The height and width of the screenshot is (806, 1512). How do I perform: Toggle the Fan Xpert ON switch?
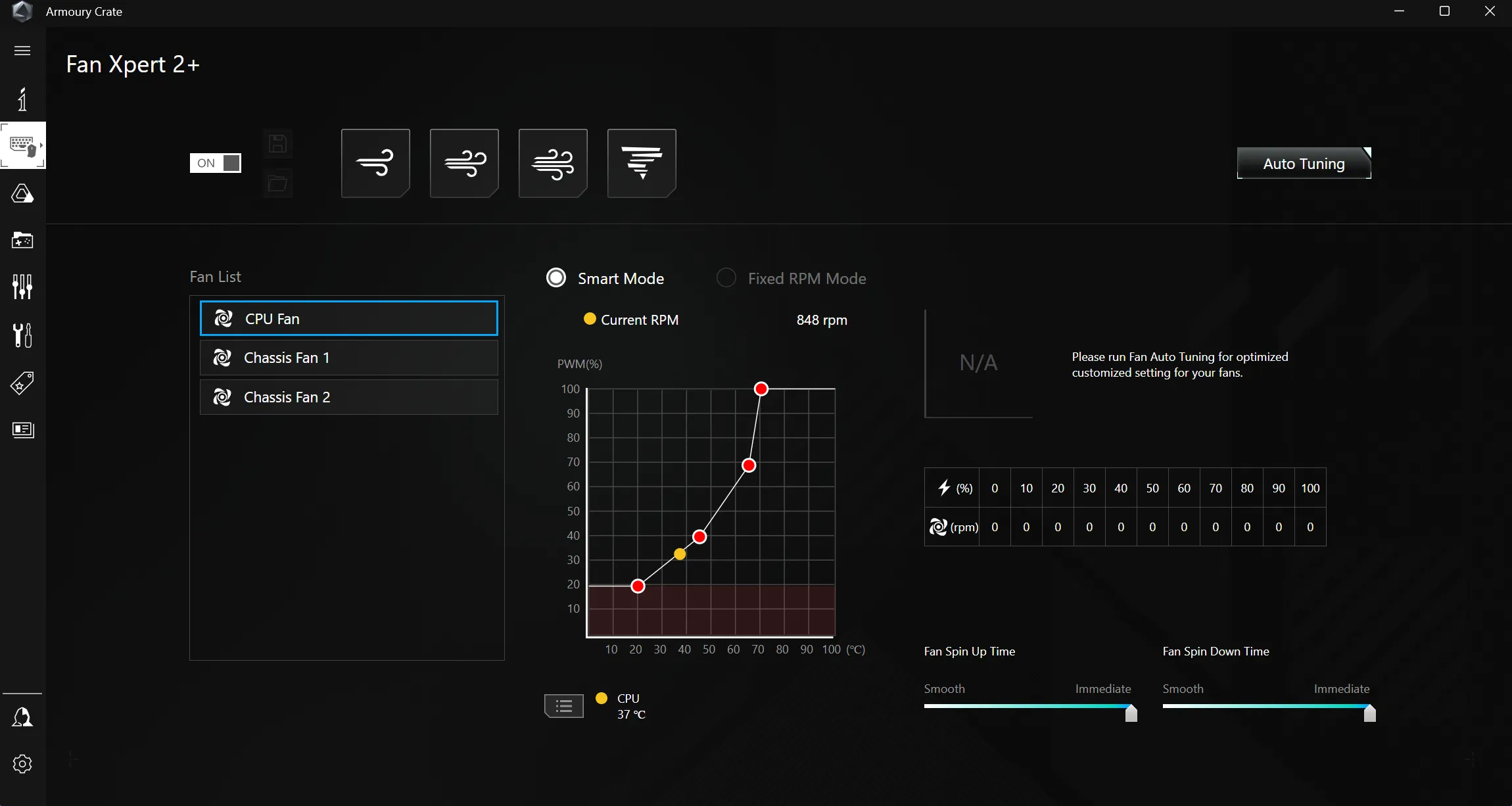pos(216,163)
